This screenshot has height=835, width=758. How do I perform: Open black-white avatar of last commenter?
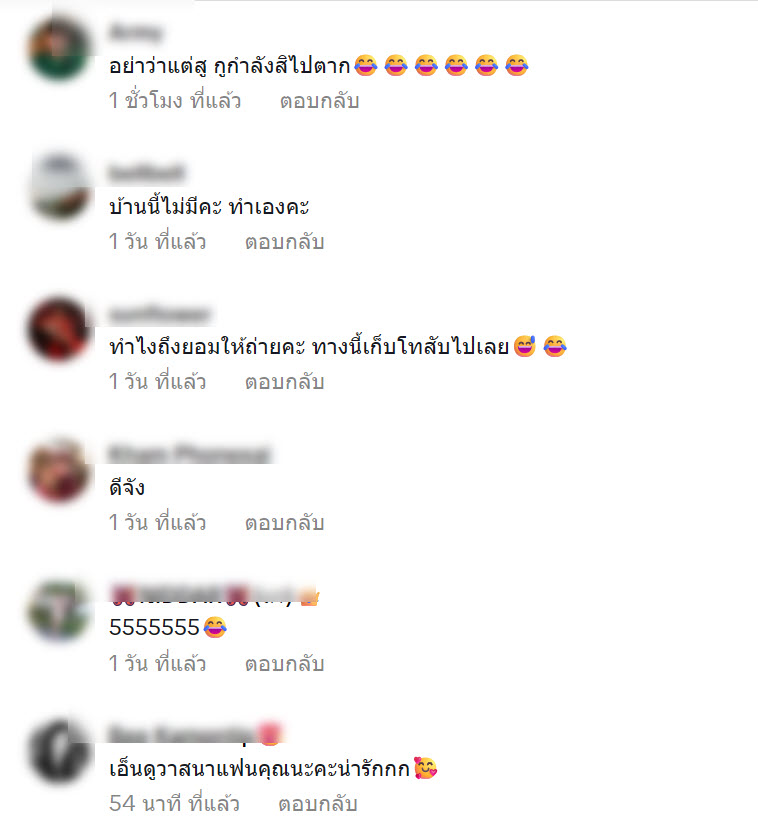(x=60, y=751)
